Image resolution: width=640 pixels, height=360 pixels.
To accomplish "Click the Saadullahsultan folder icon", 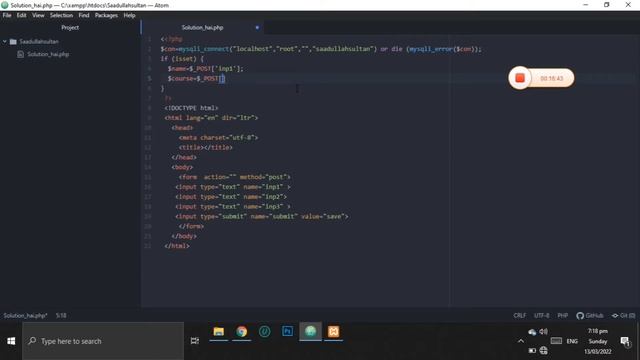I will click(13, 42).
